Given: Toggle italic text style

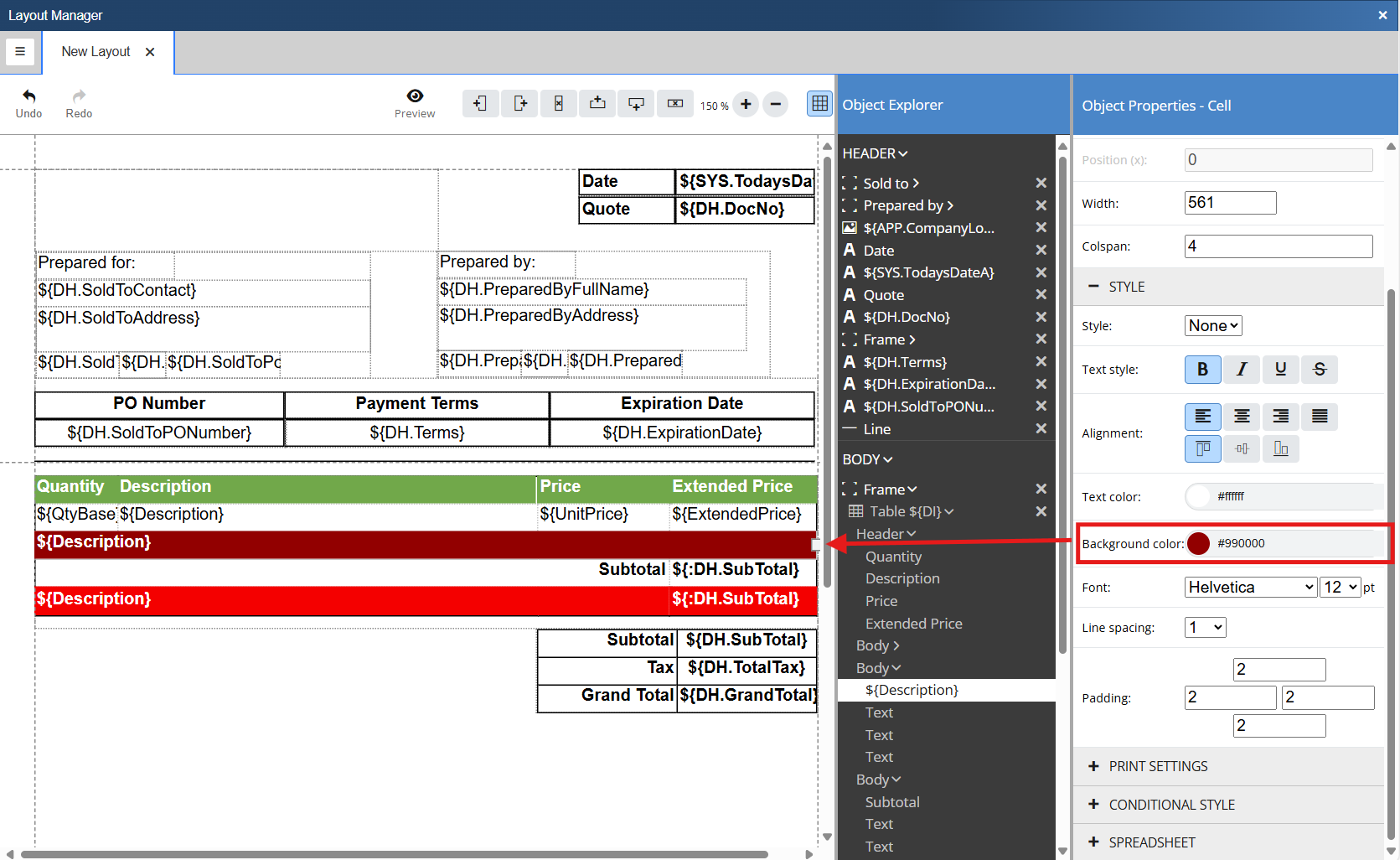Looking at the screenshot, I should 1241,370.
